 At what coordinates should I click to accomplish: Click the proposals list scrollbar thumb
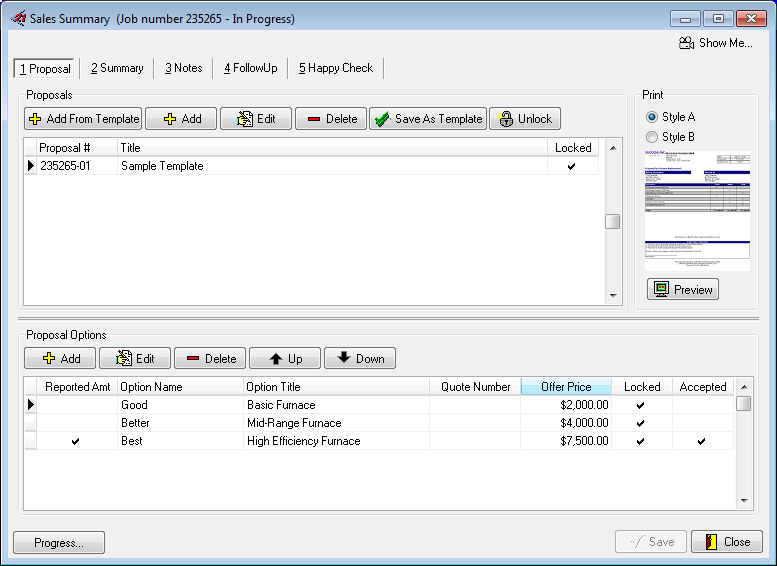pos(613,222)
